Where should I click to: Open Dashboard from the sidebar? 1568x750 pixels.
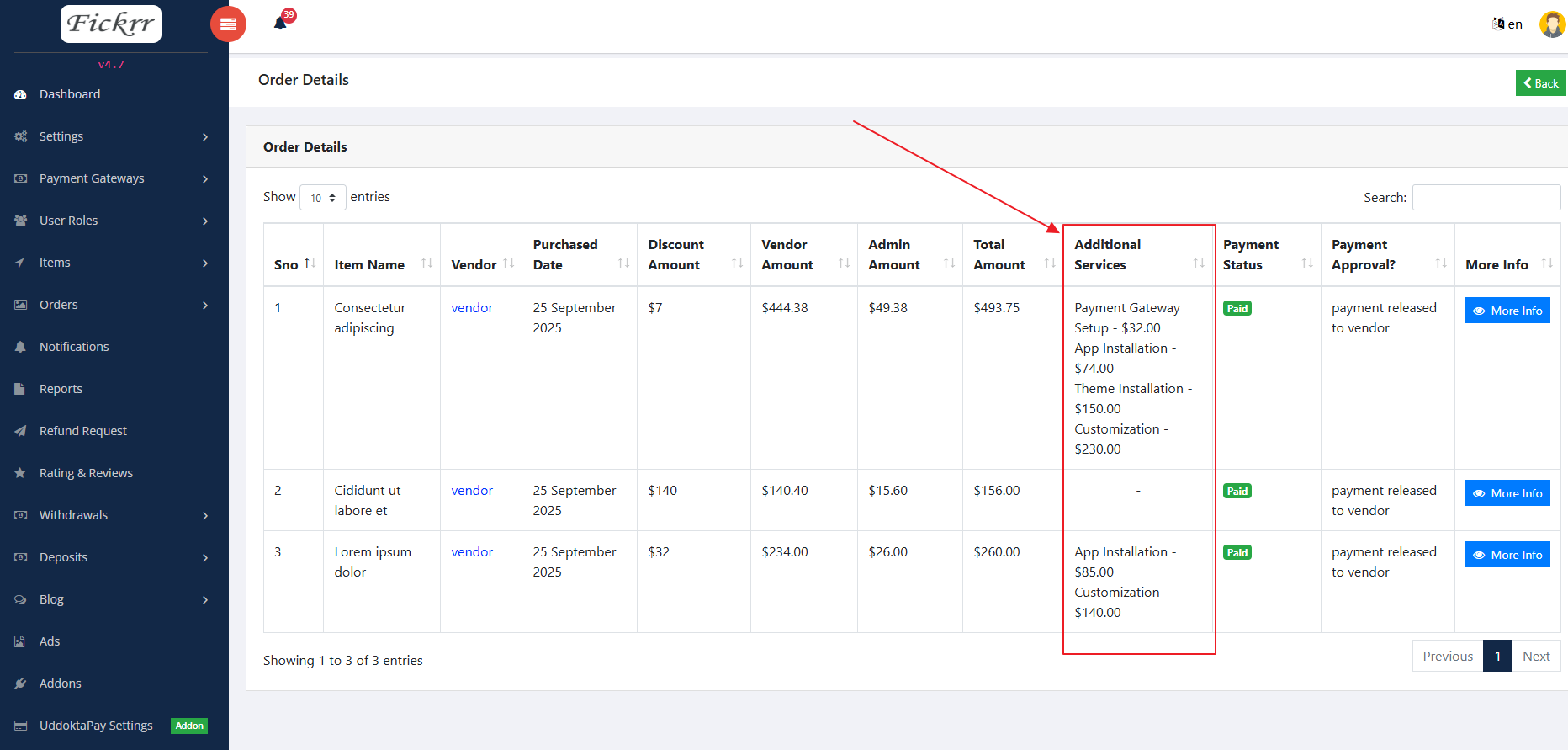pyautogui.click(x=70, y=94)
